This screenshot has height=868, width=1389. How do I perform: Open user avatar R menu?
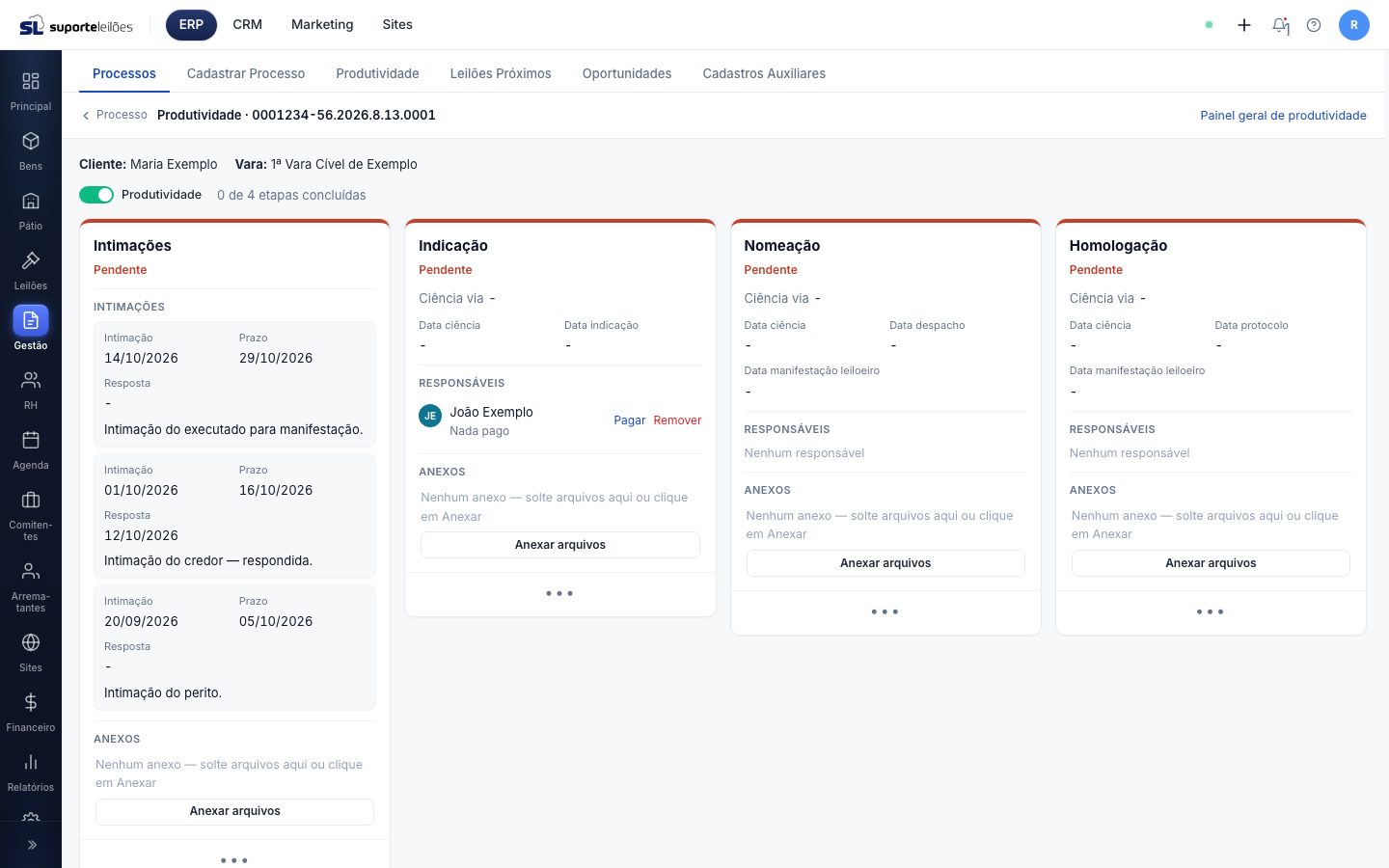(x=1354, y=25)
